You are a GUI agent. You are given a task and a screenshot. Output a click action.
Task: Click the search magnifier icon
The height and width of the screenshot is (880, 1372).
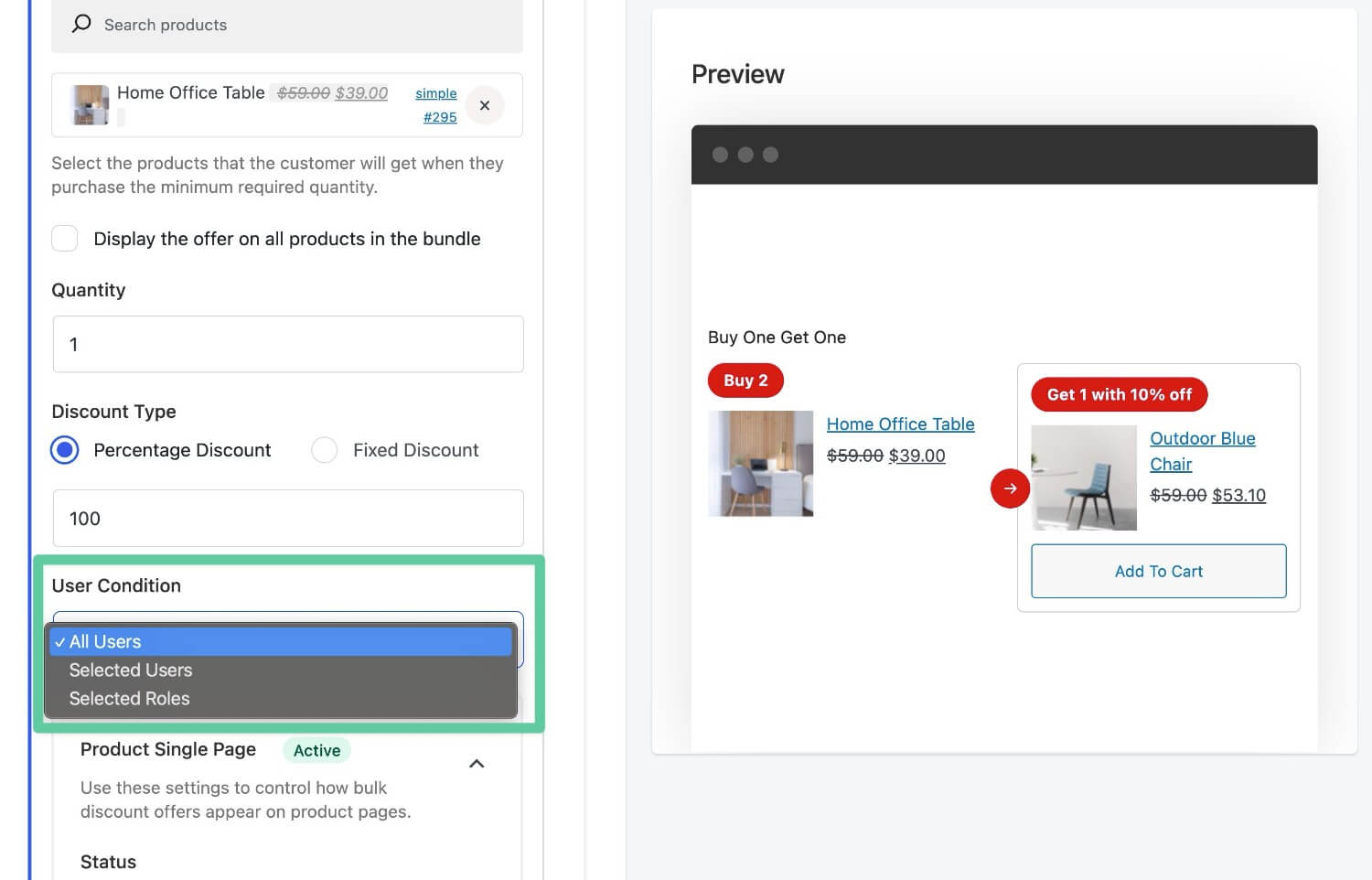coord(81,24)
